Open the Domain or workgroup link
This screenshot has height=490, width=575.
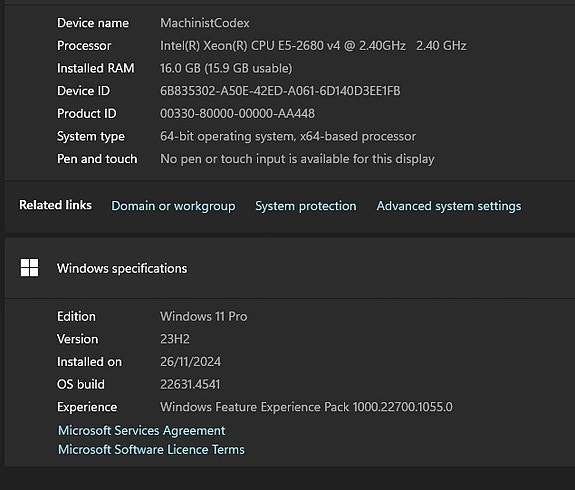pyautogui.click(x=173, y=206)
